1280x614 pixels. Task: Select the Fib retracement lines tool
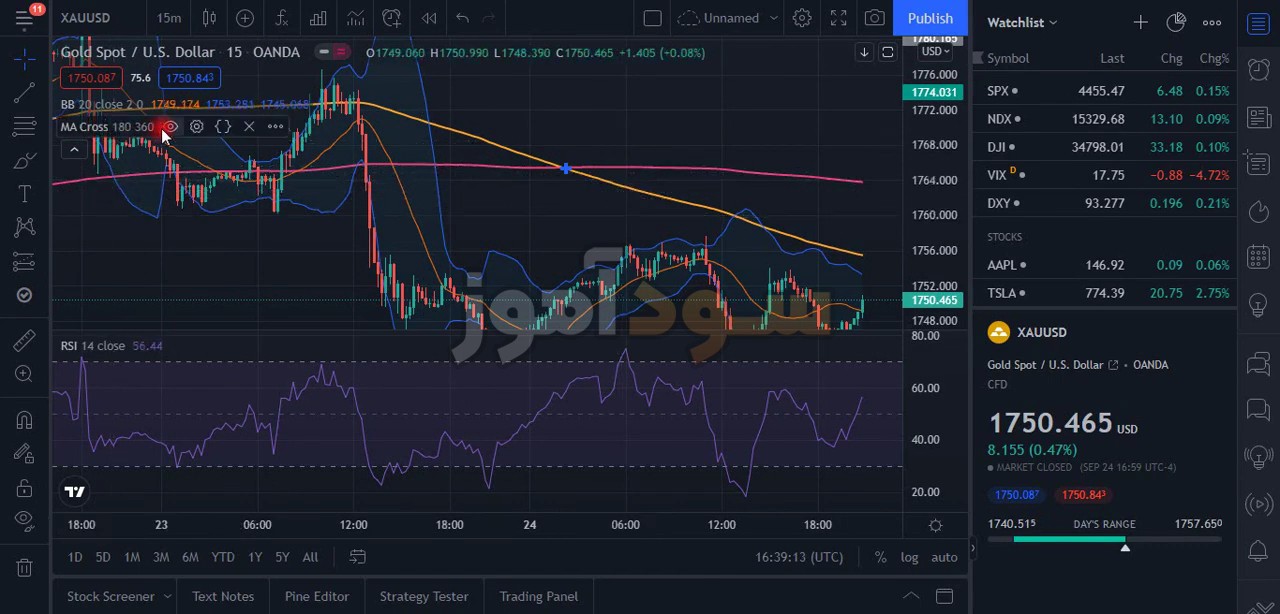click(25, 127)
